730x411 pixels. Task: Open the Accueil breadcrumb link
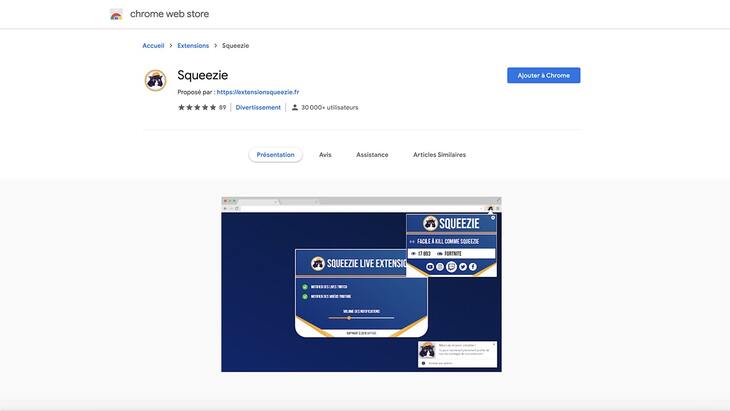pyautogui.click(x=153, y=46)
